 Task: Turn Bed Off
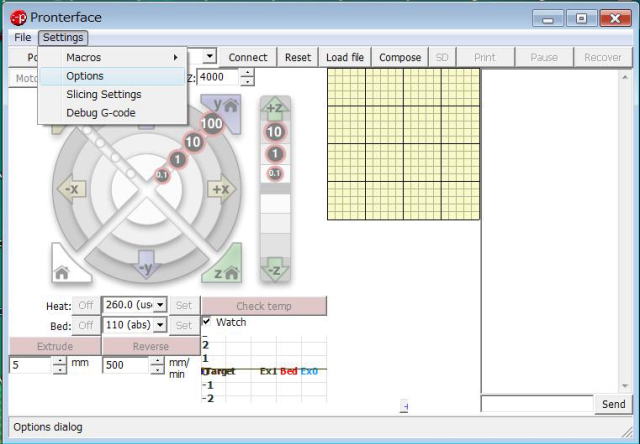[86, 325]
